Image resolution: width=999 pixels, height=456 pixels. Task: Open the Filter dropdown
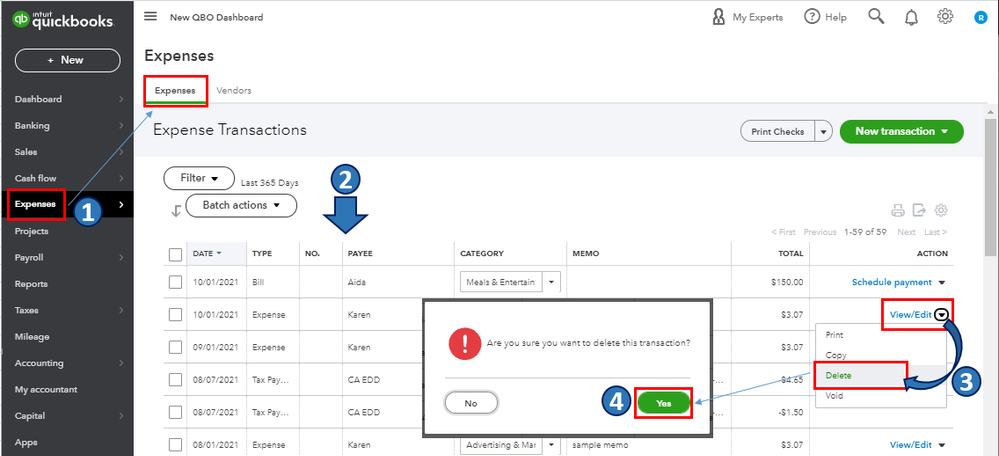(x=199, y=178)
